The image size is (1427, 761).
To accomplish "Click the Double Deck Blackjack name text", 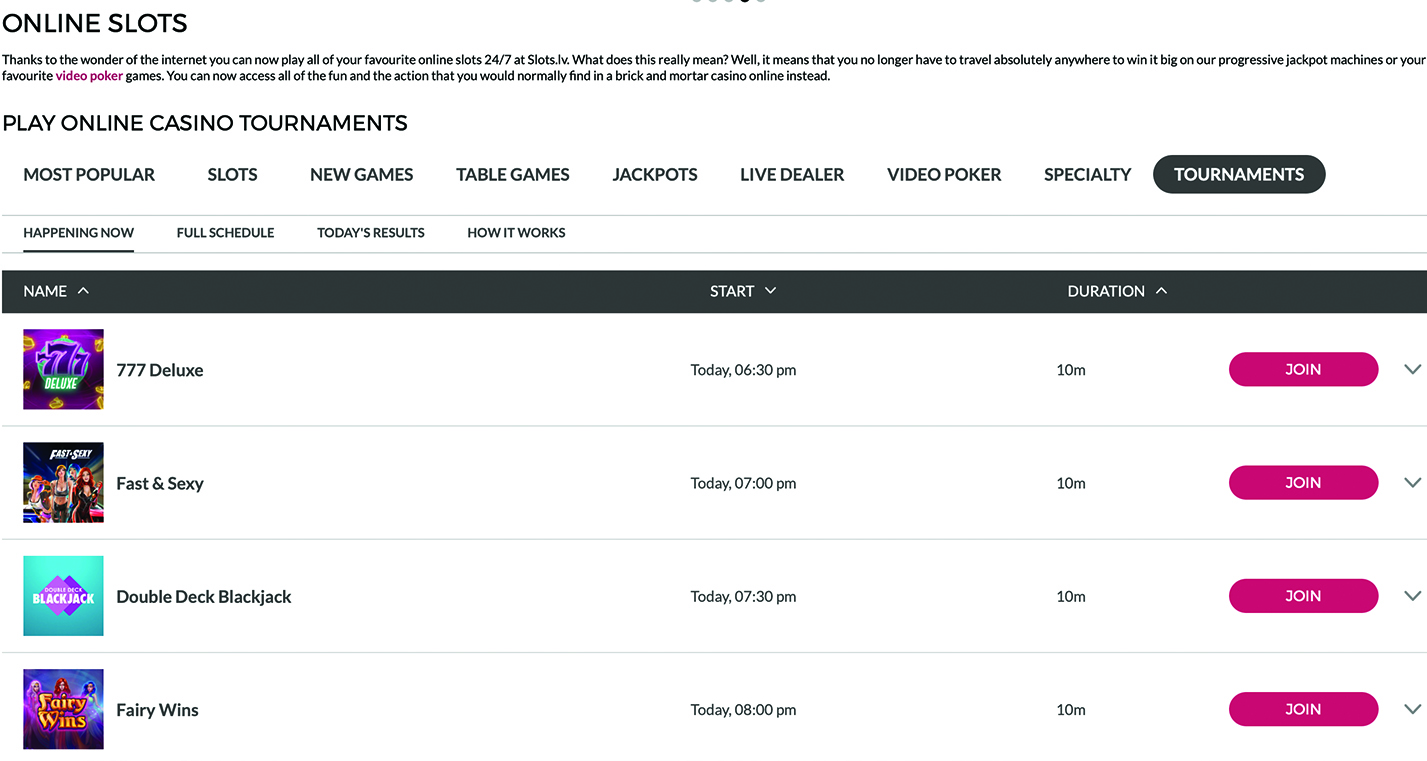I will pos(204,597).
